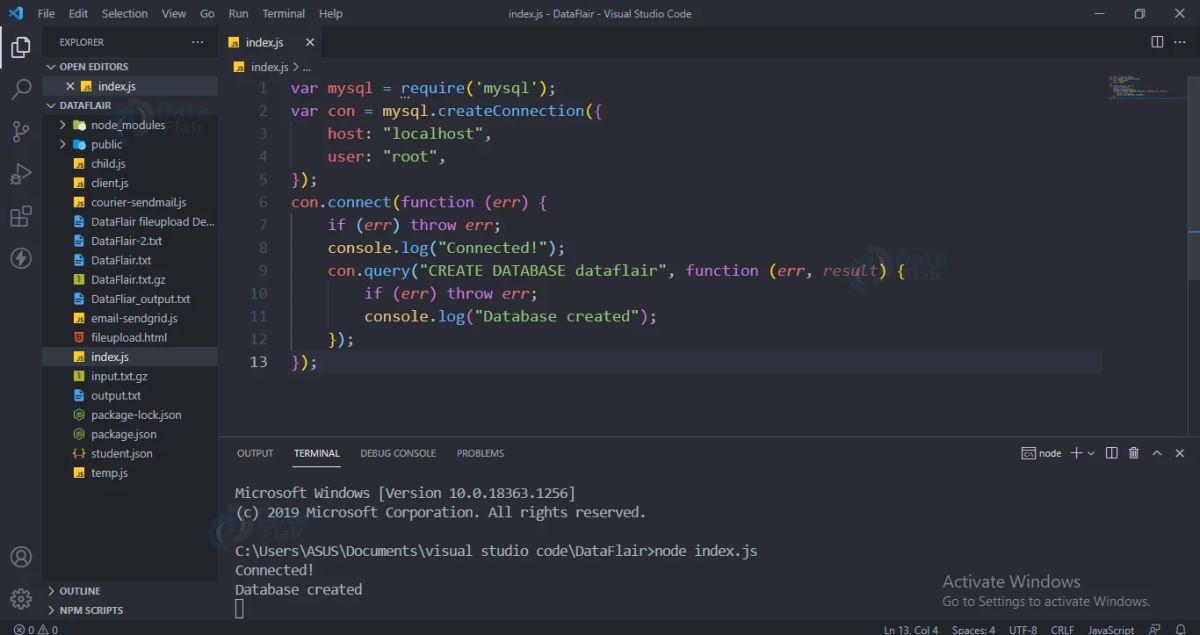Open the terminal launch profile dropdown arrow
Viewport: 1200px width, 635px height.
[1091, 453]
